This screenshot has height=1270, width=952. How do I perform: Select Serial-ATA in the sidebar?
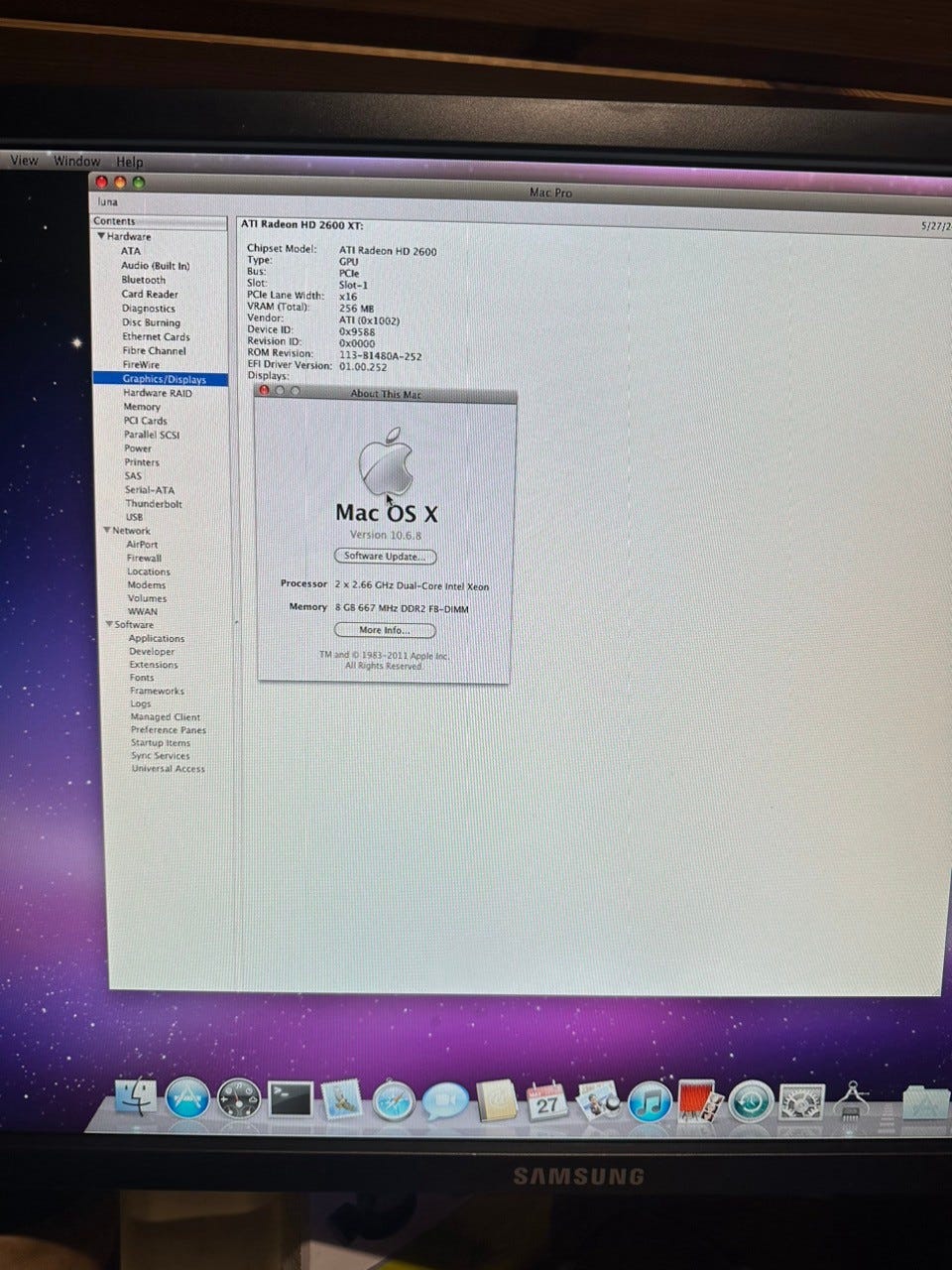click(x=150, y=490)
